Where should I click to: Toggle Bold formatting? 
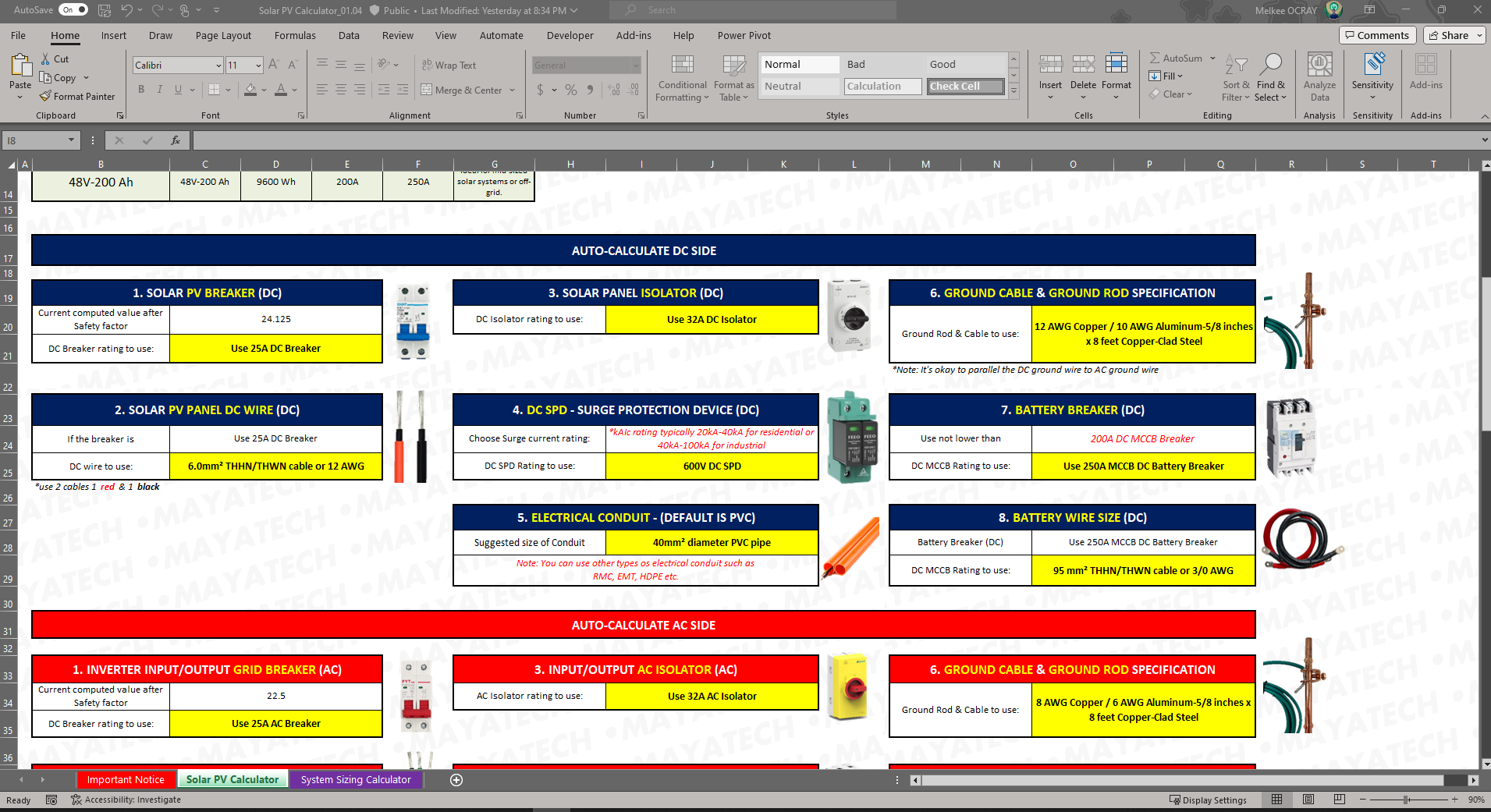click(141, 90)
